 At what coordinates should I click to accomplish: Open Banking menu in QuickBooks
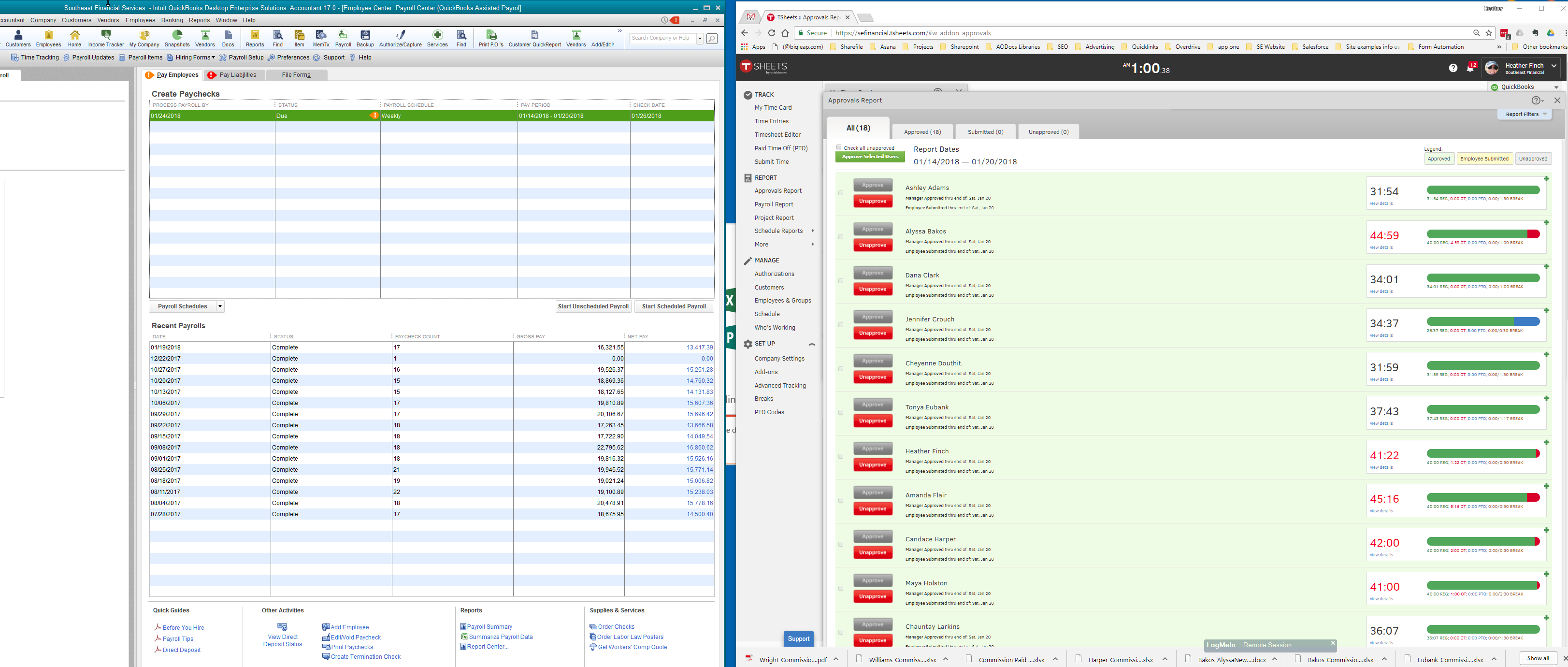172,20
